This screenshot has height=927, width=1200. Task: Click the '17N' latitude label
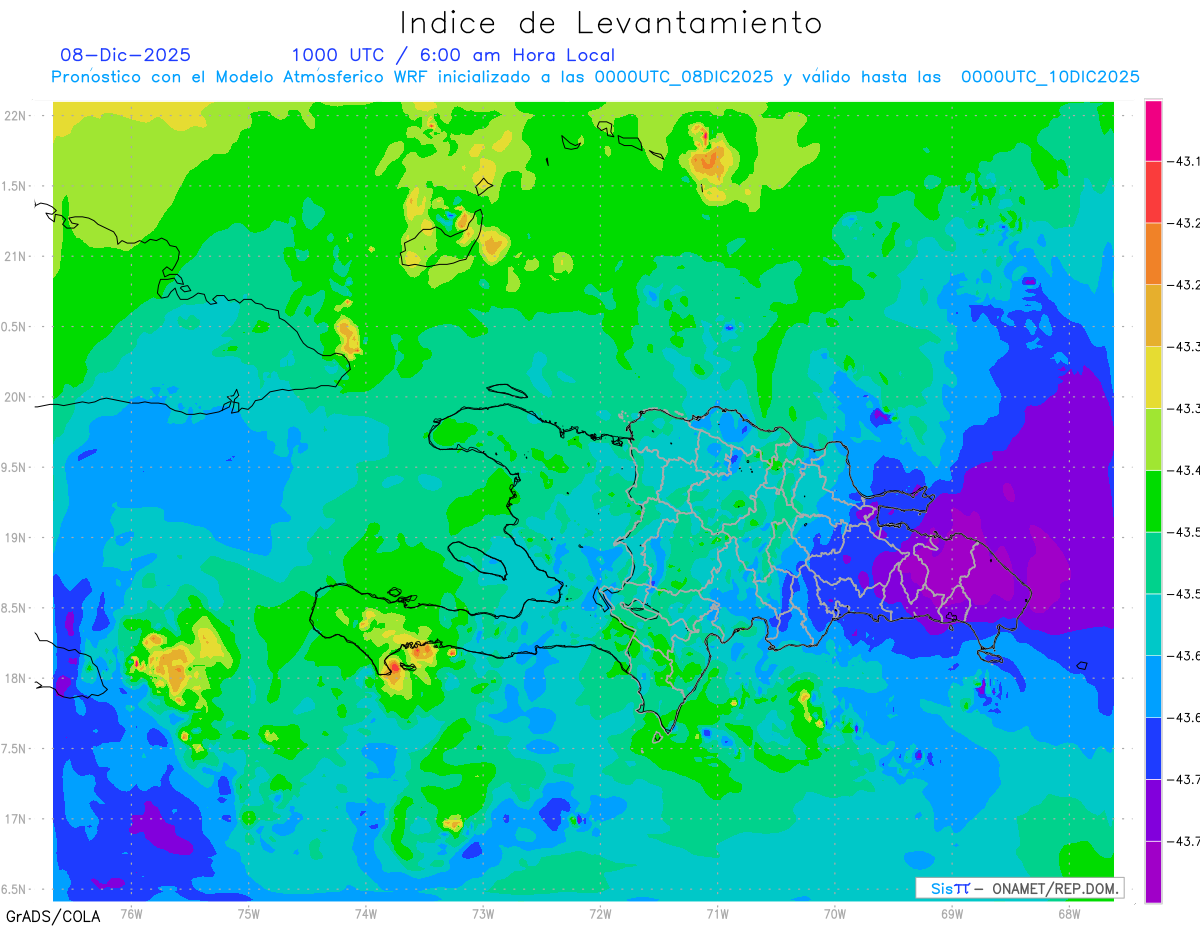click(x=16, y=819)
